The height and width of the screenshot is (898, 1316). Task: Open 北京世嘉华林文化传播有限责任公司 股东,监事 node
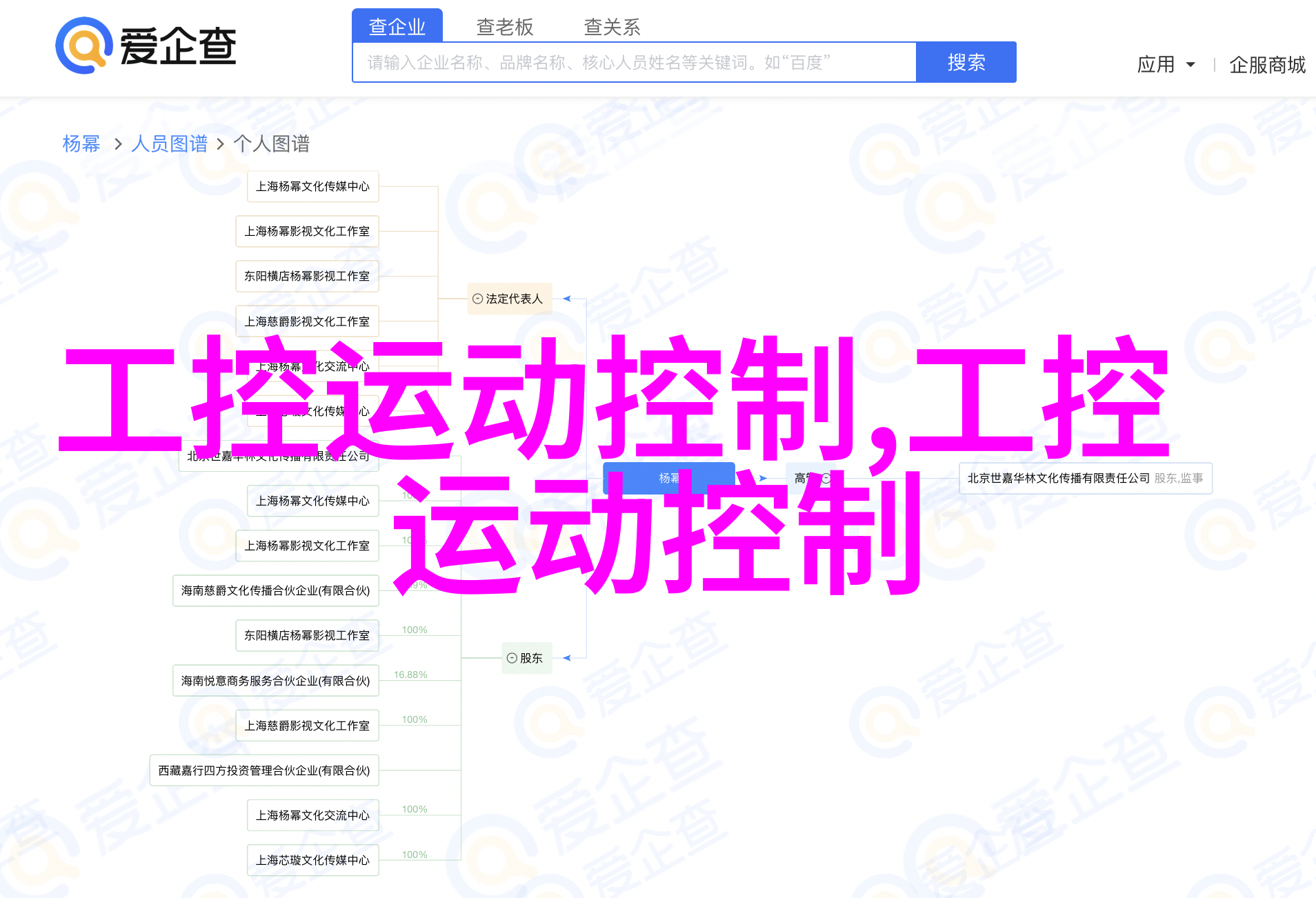click(x=1086, y=478)
